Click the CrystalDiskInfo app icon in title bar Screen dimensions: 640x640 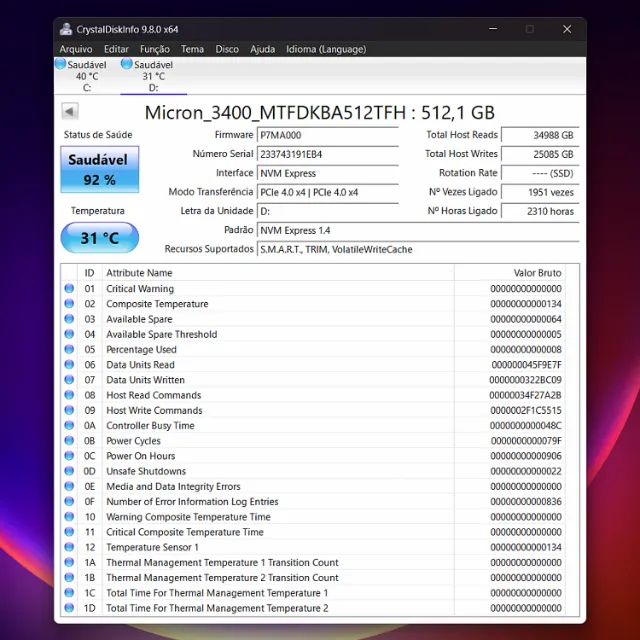pyautogui.click(x=65, y=29)
